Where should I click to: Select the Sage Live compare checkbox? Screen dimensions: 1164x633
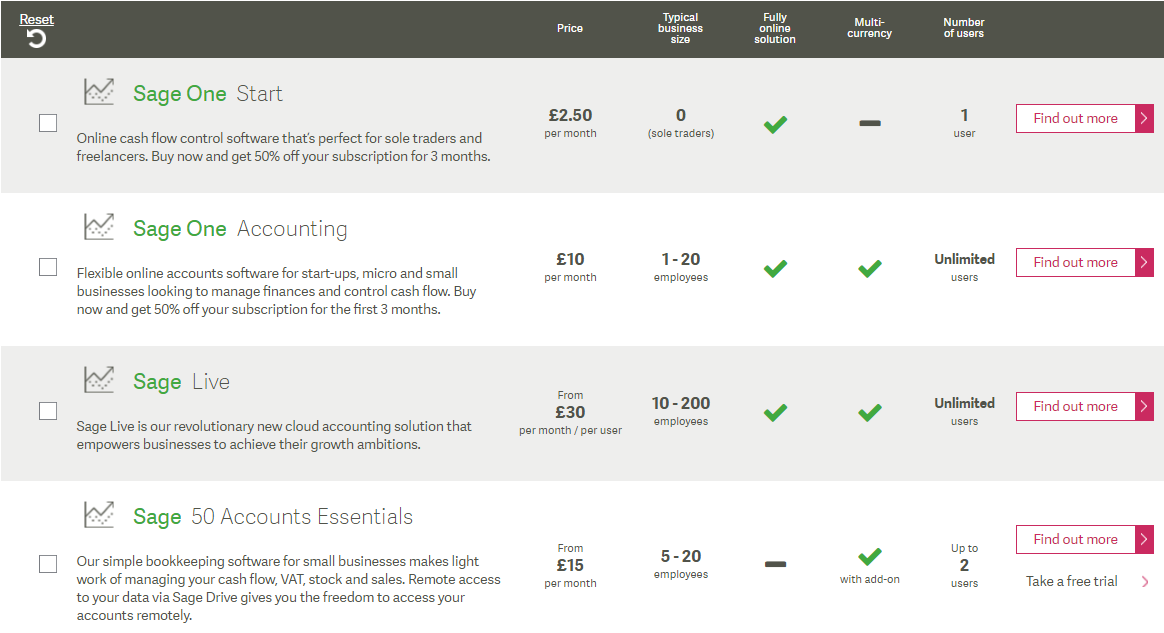click(48, 411)
